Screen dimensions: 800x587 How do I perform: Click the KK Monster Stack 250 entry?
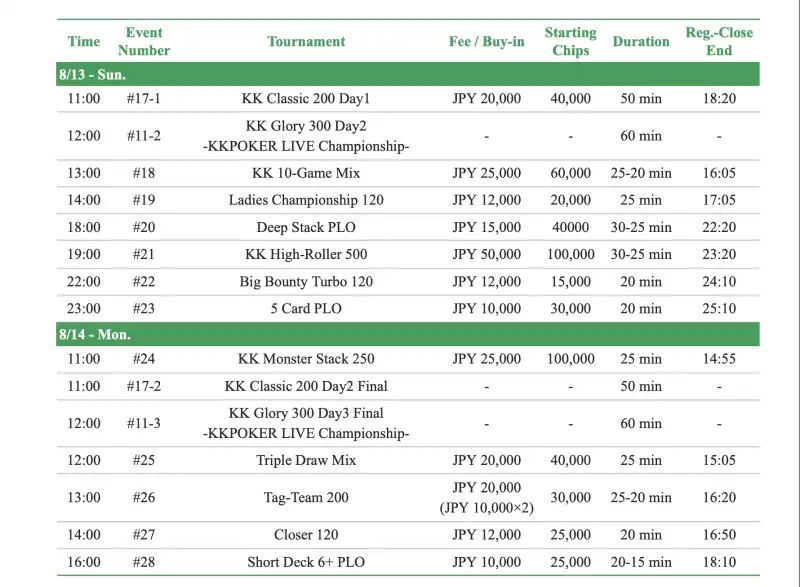tap(306, 358)
